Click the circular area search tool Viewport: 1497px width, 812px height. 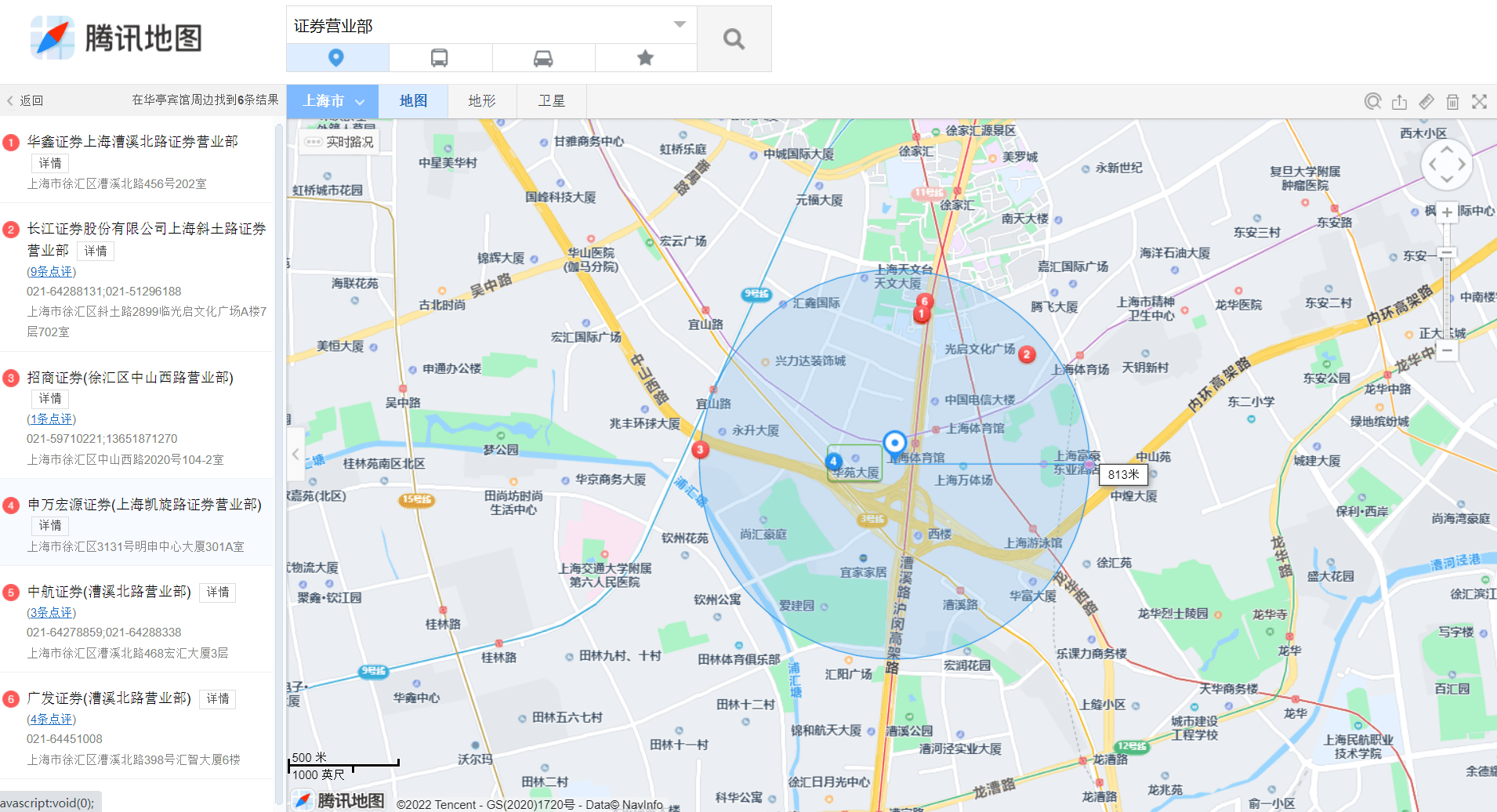tap(1372, 102)
